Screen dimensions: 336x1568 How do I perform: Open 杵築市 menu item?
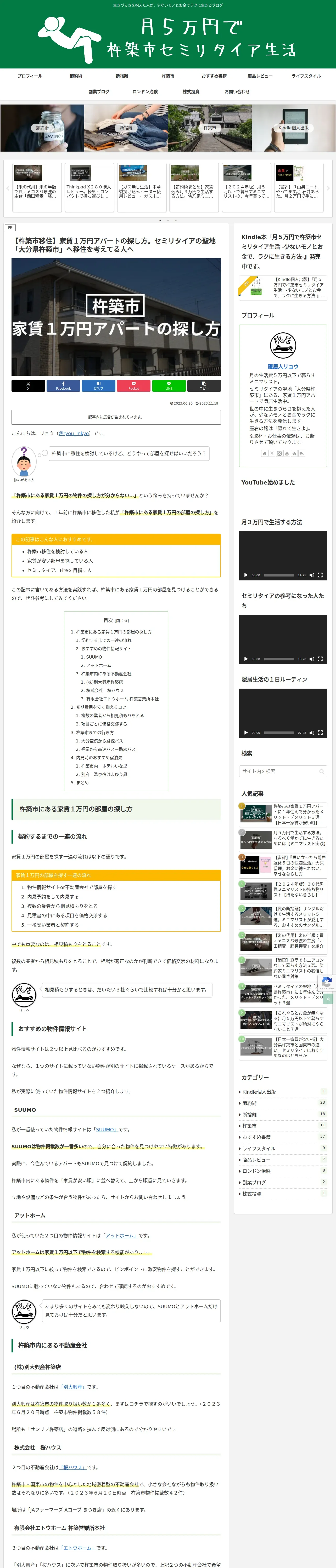[x=168, y=76]
